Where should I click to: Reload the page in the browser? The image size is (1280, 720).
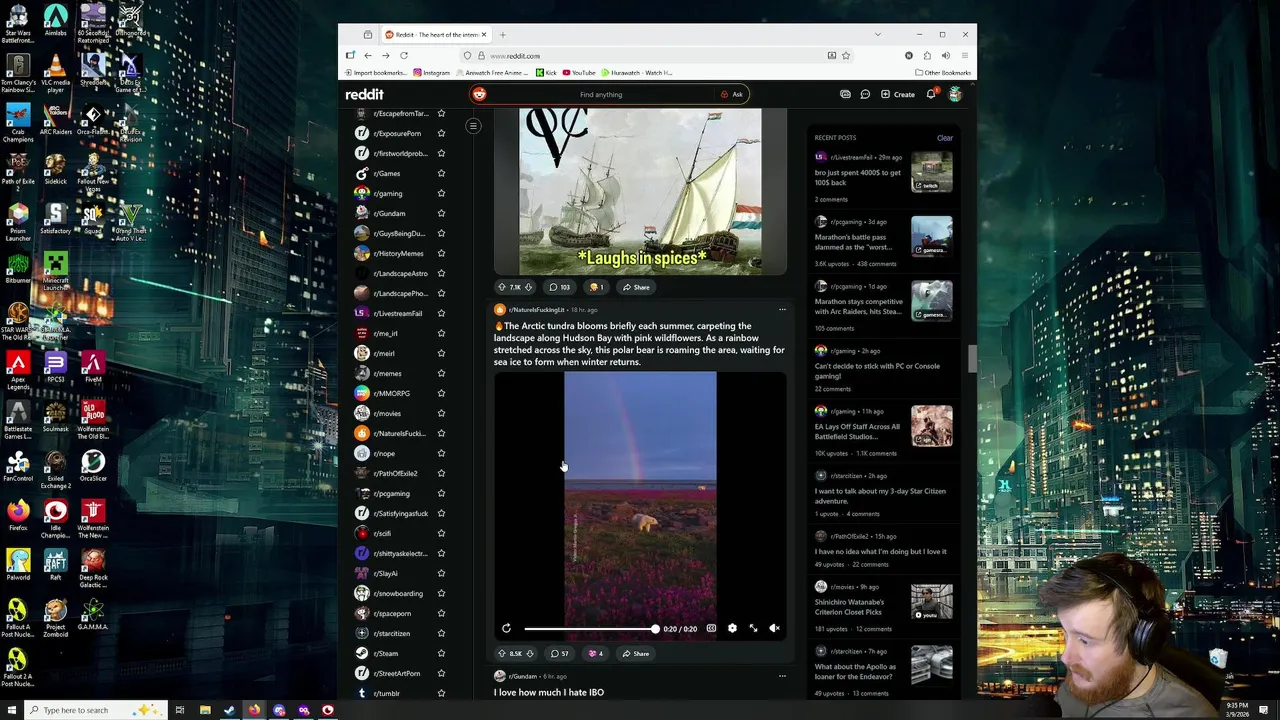(x=404, y=56)
